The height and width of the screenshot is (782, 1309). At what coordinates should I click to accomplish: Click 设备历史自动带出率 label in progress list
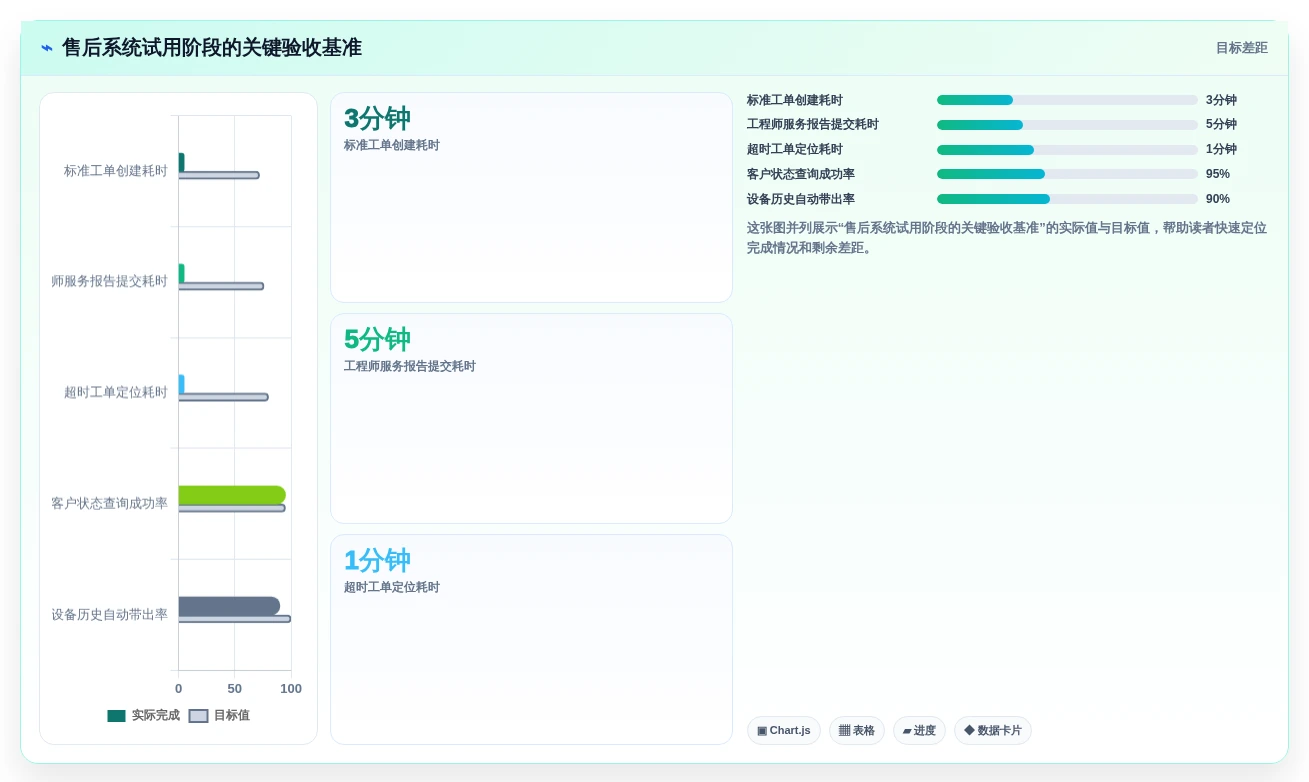(x=801, y=199)
